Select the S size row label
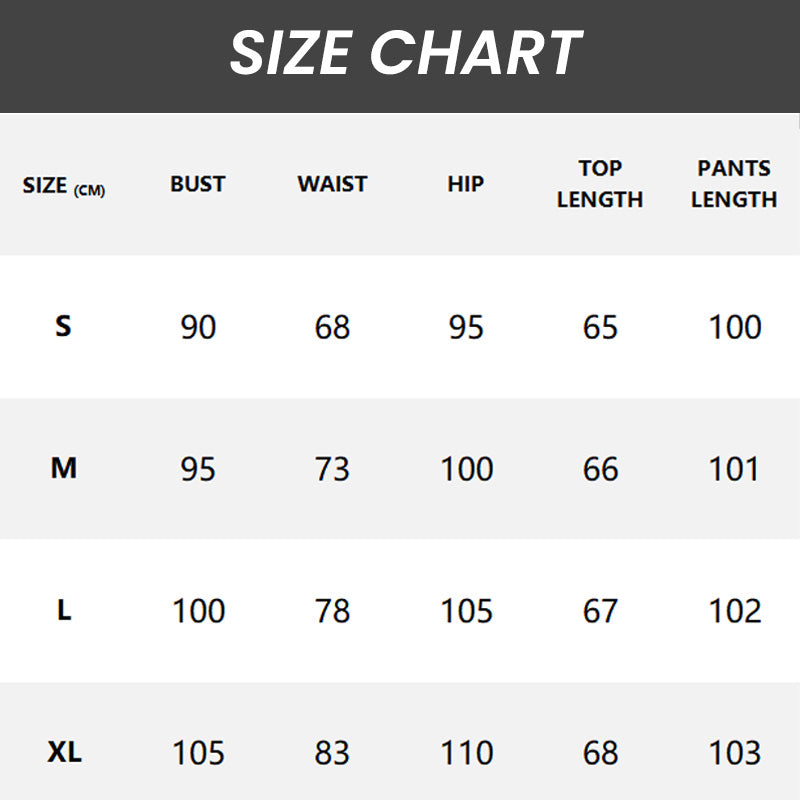The width and height of the screenshot is (800, 800). pyautogui.click(x=63, y=326)
